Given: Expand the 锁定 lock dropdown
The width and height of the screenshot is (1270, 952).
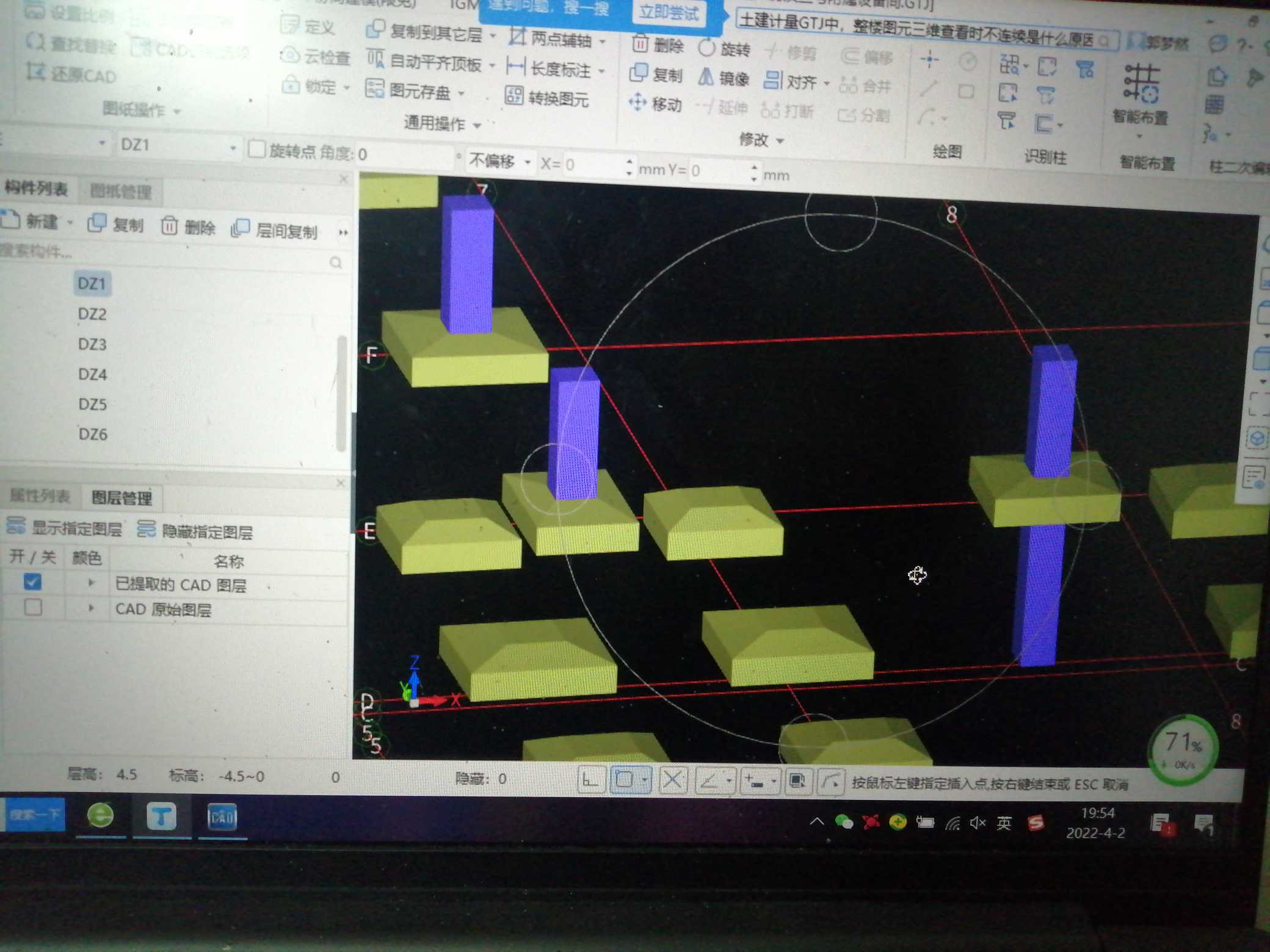Looking at the screenshot, I should point(346,88).
